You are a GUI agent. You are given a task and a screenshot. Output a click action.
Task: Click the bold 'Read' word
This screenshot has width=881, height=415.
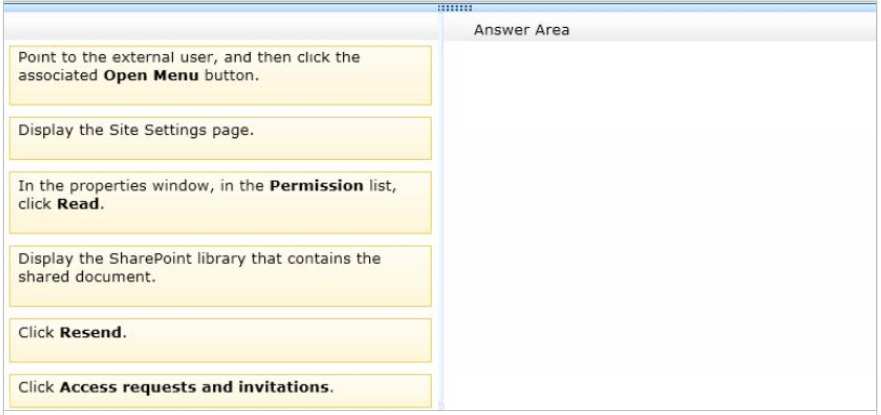78,204
